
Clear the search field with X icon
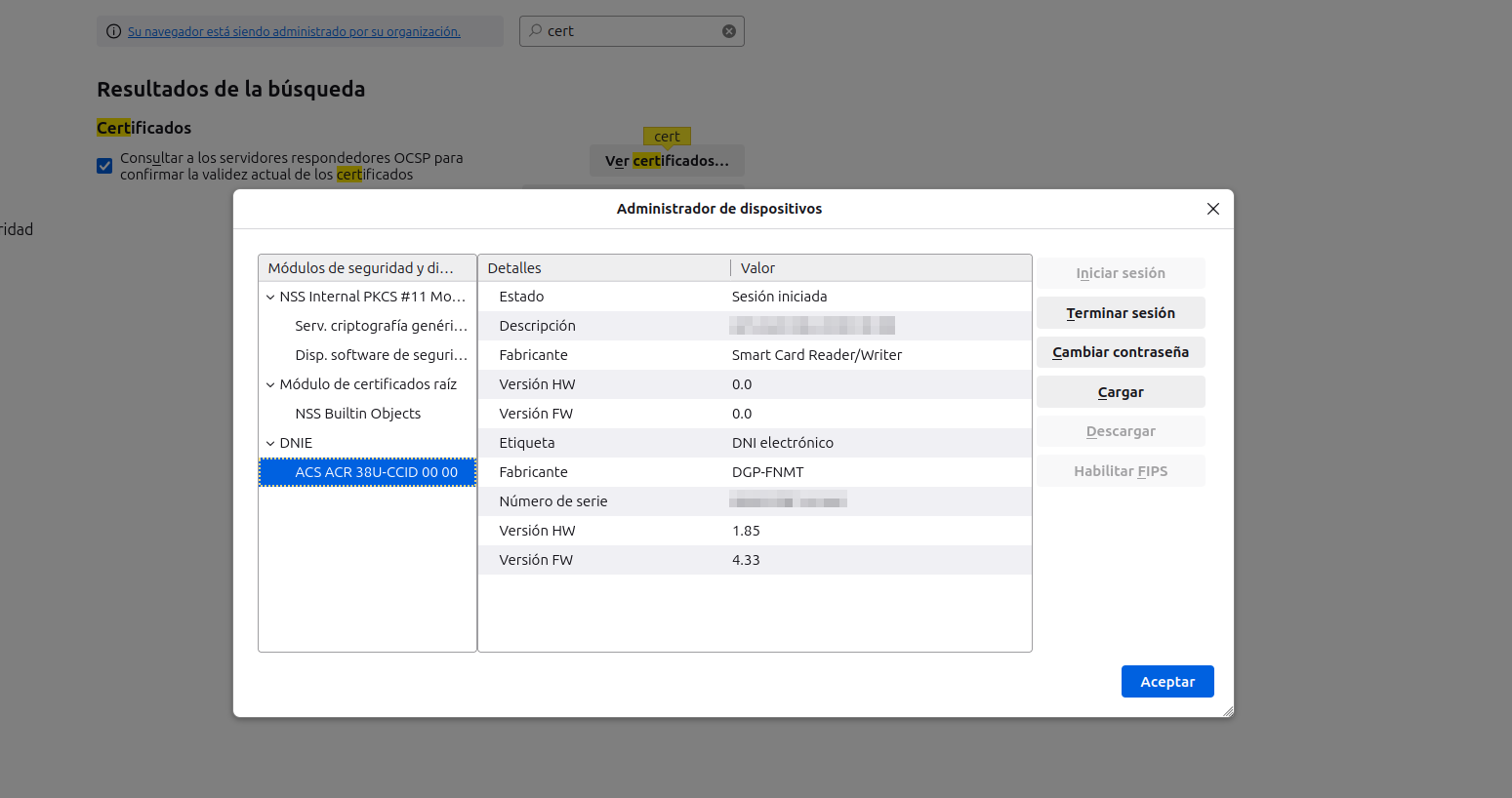[x=728, y=31]
